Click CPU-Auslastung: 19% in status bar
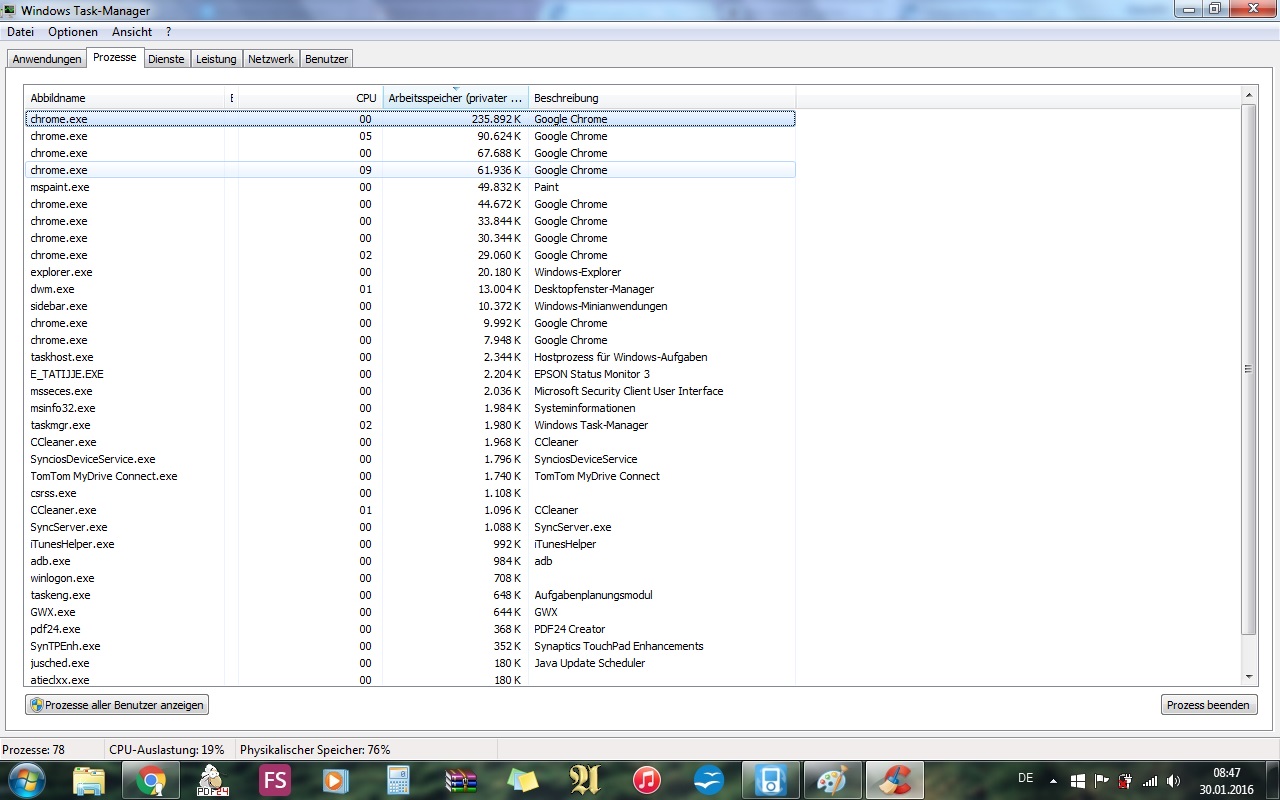The width and height of the screenshot is (1280, 800). click(x=167, y=750)
